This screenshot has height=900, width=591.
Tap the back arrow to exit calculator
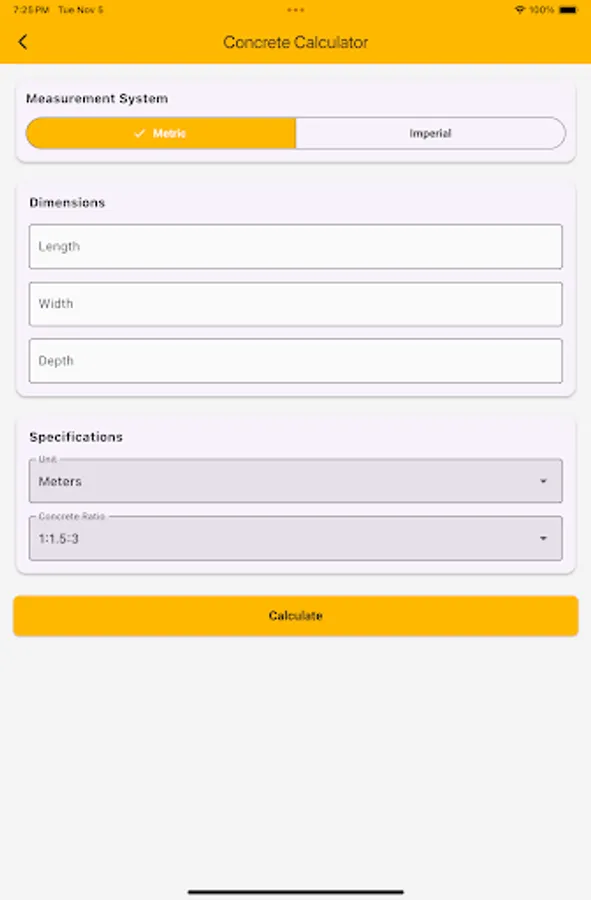(x=22, y=42)
